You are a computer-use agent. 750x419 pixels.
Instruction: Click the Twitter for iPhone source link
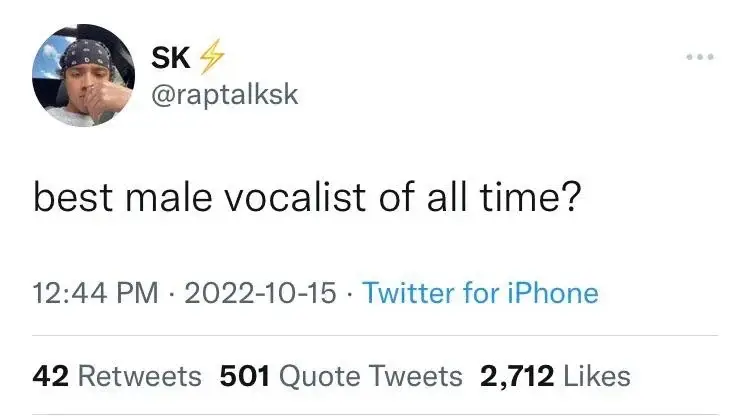[480, 293]
